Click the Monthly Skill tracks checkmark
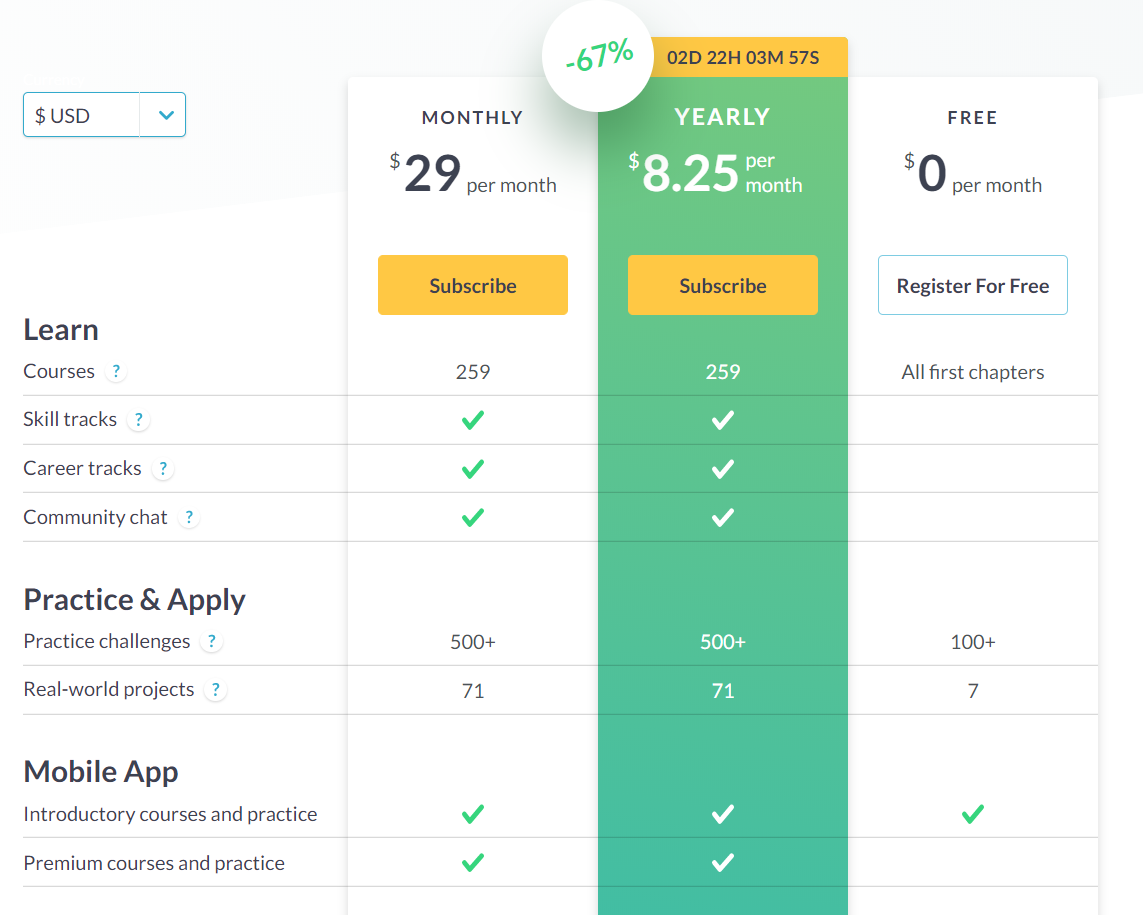The width and height of the screenshot is (1143, 915). click(472, 420)
